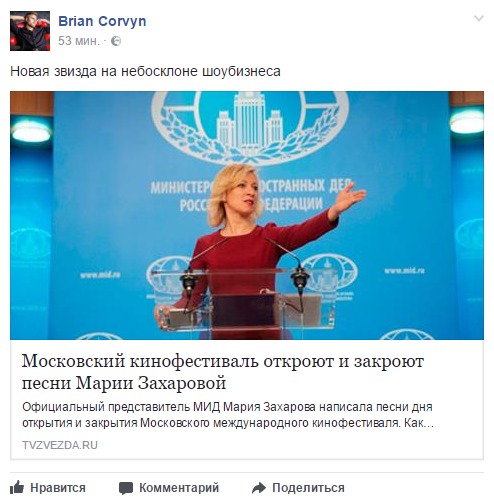Viewport: 494px width, 501px height.
Task: Click the ministry building emblem in photo
Action: (x=250, y=127)
